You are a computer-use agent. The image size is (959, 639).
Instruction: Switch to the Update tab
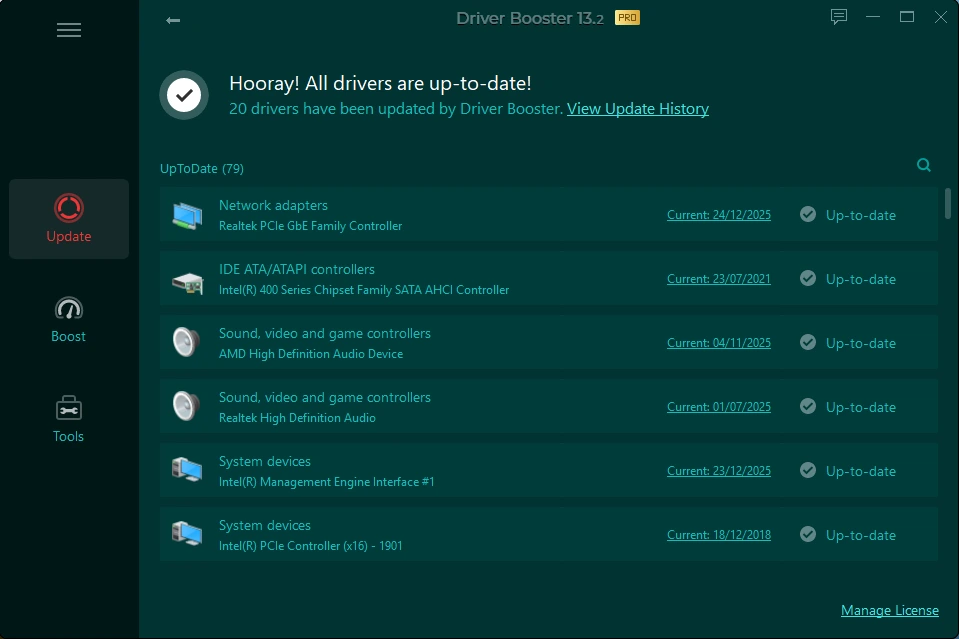click(69, 219)
